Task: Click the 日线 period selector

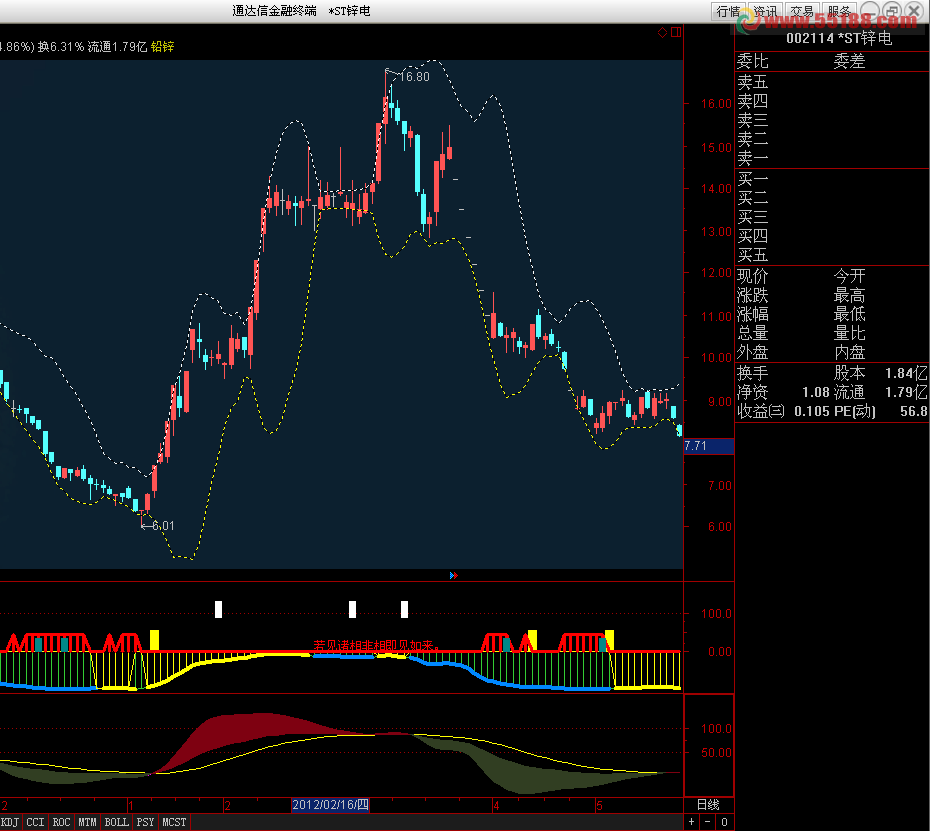Action: coord(708,805)
